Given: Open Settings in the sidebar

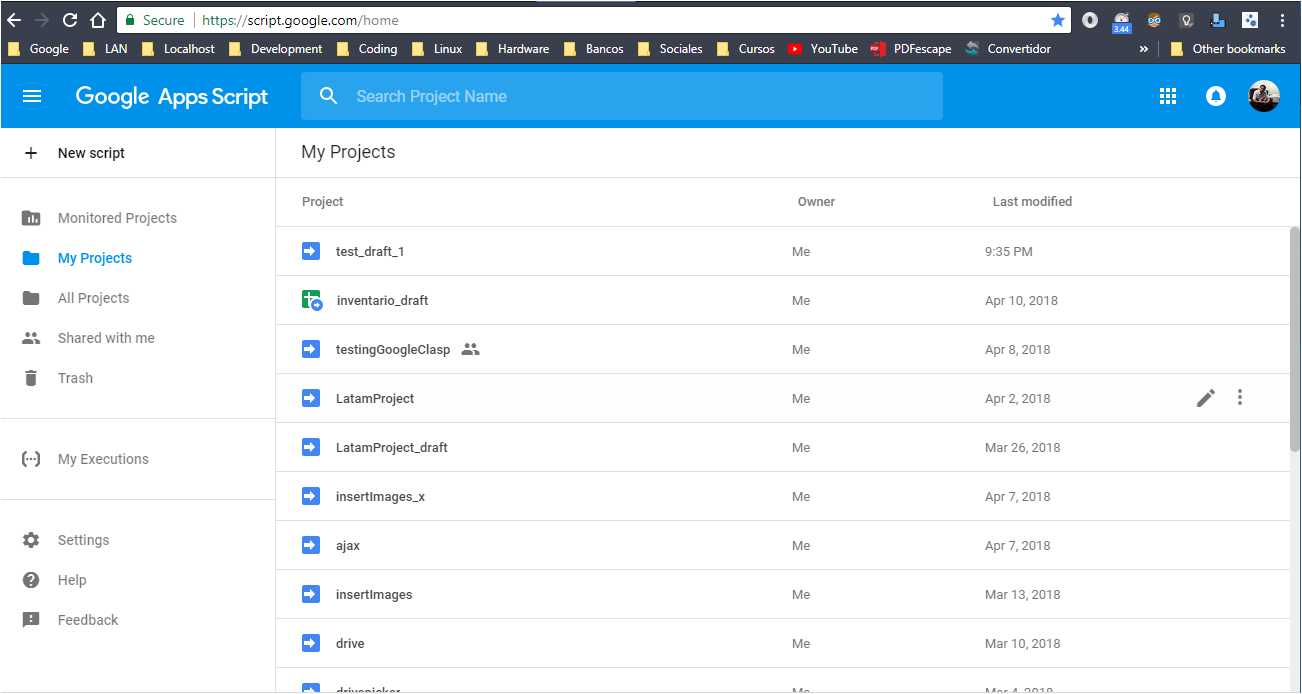Looking at the screenshot, I should pos(83,540).
